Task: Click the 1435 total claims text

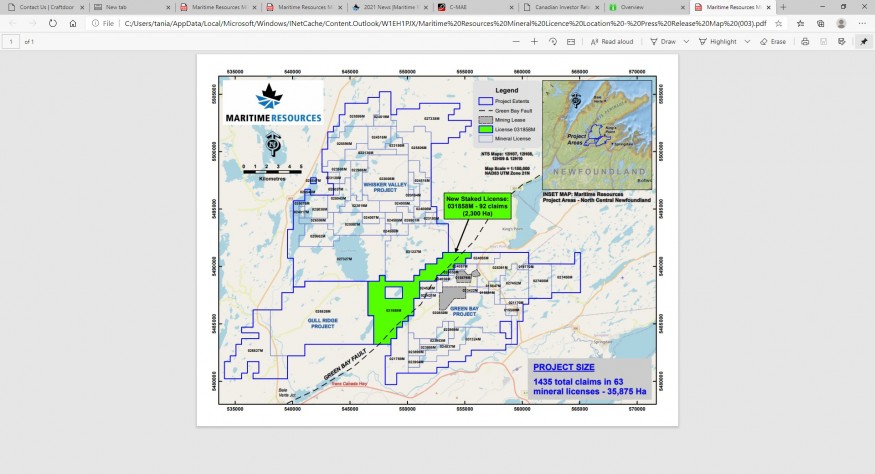Action: coord(590,387)
